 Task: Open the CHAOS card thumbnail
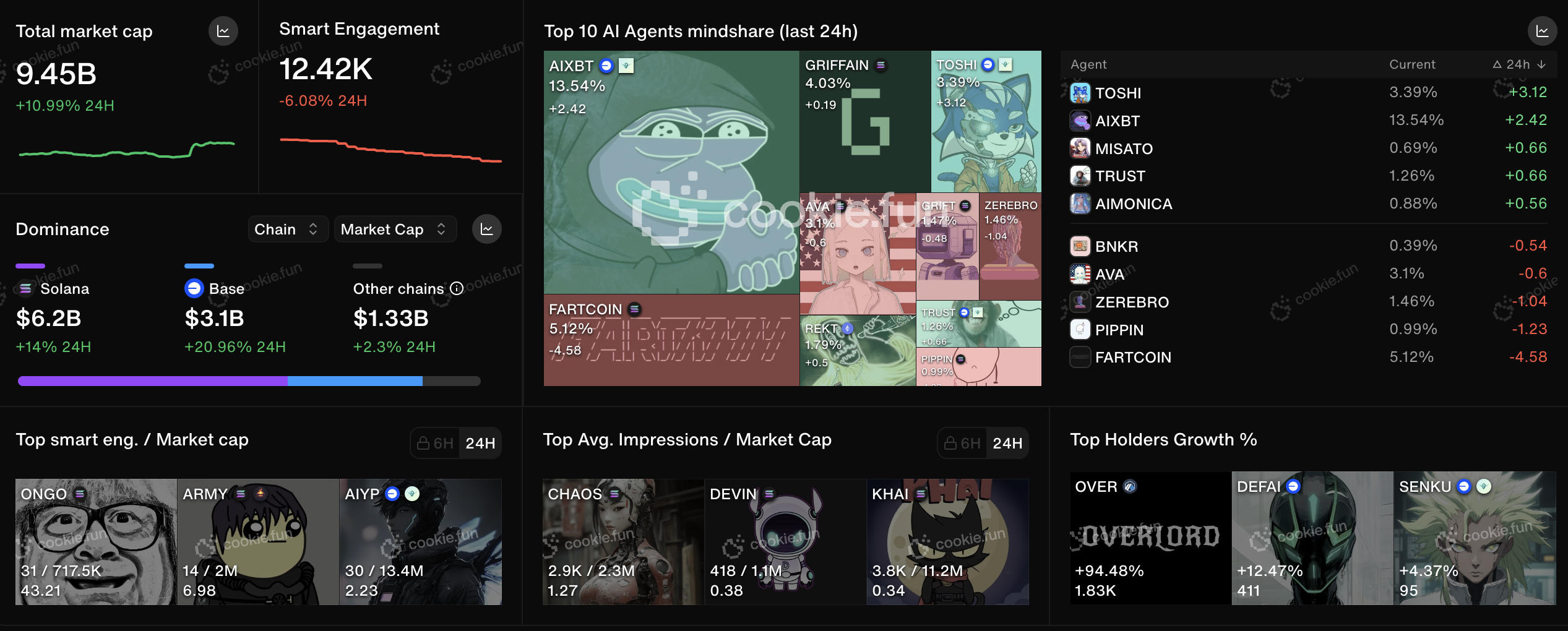click(623, 542)
